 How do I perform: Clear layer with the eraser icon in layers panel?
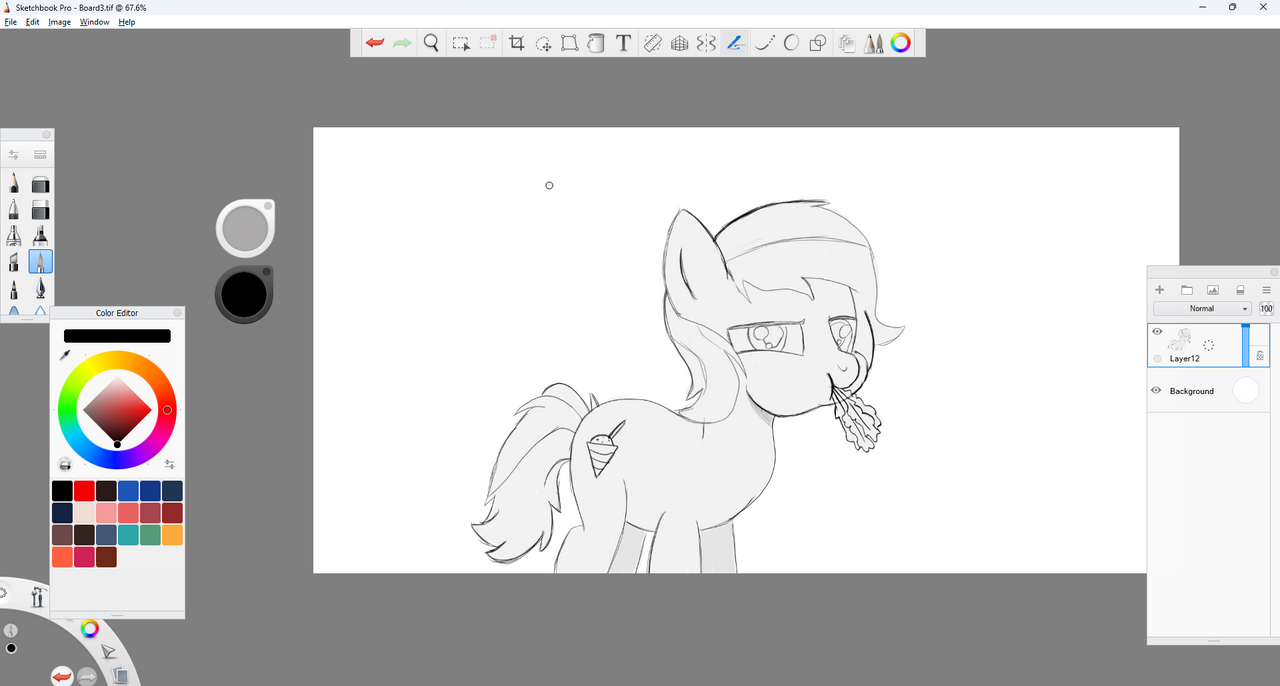pyautogui.click(x=1240, y=290)
